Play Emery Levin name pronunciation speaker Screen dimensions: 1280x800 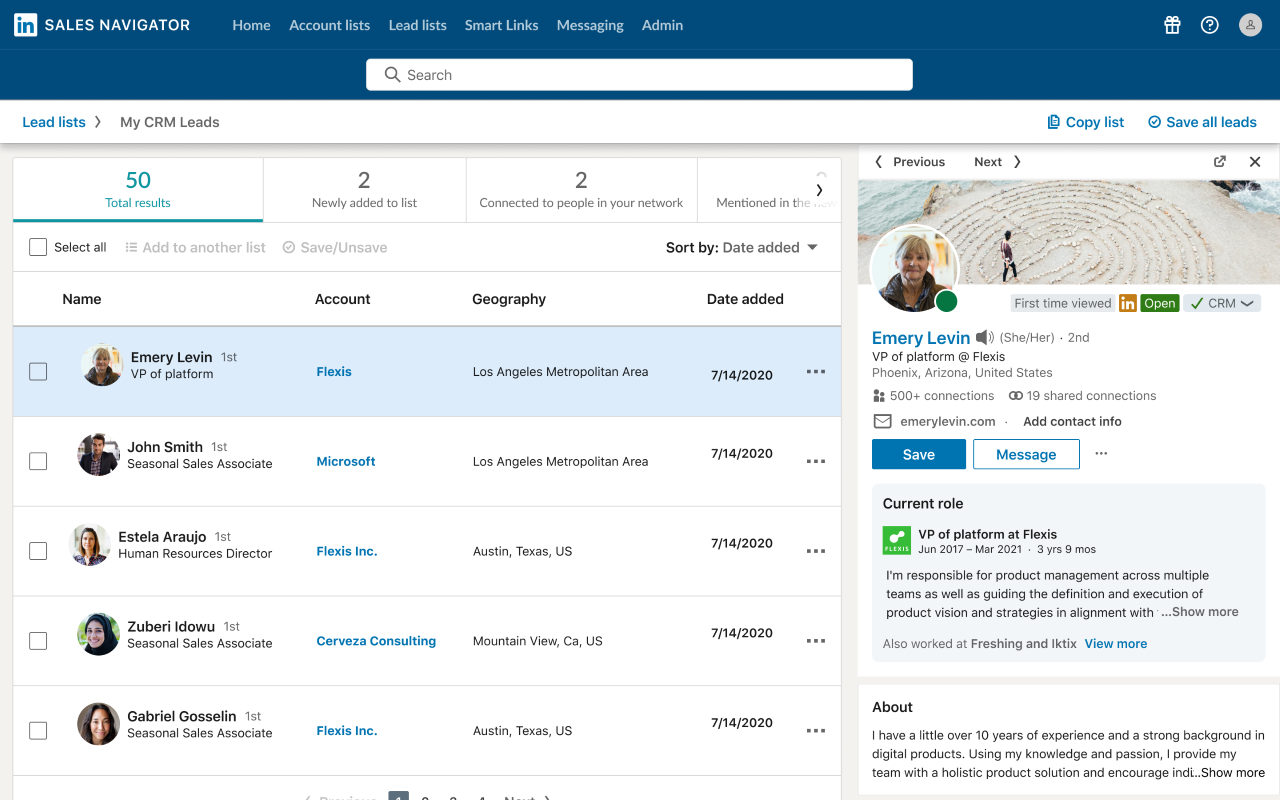[985, 338]
